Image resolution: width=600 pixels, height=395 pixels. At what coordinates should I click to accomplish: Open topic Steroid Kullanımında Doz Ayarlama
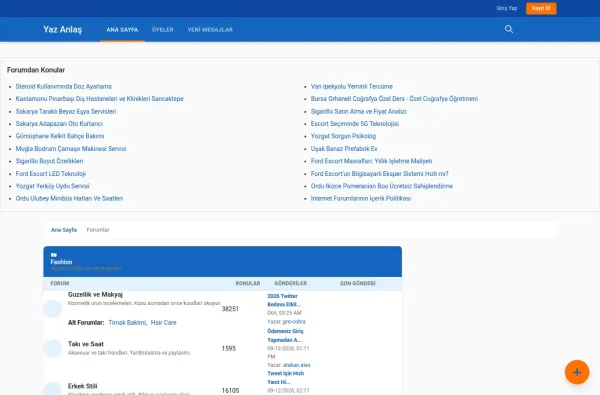pyautogui.click(x=64, y=87)
